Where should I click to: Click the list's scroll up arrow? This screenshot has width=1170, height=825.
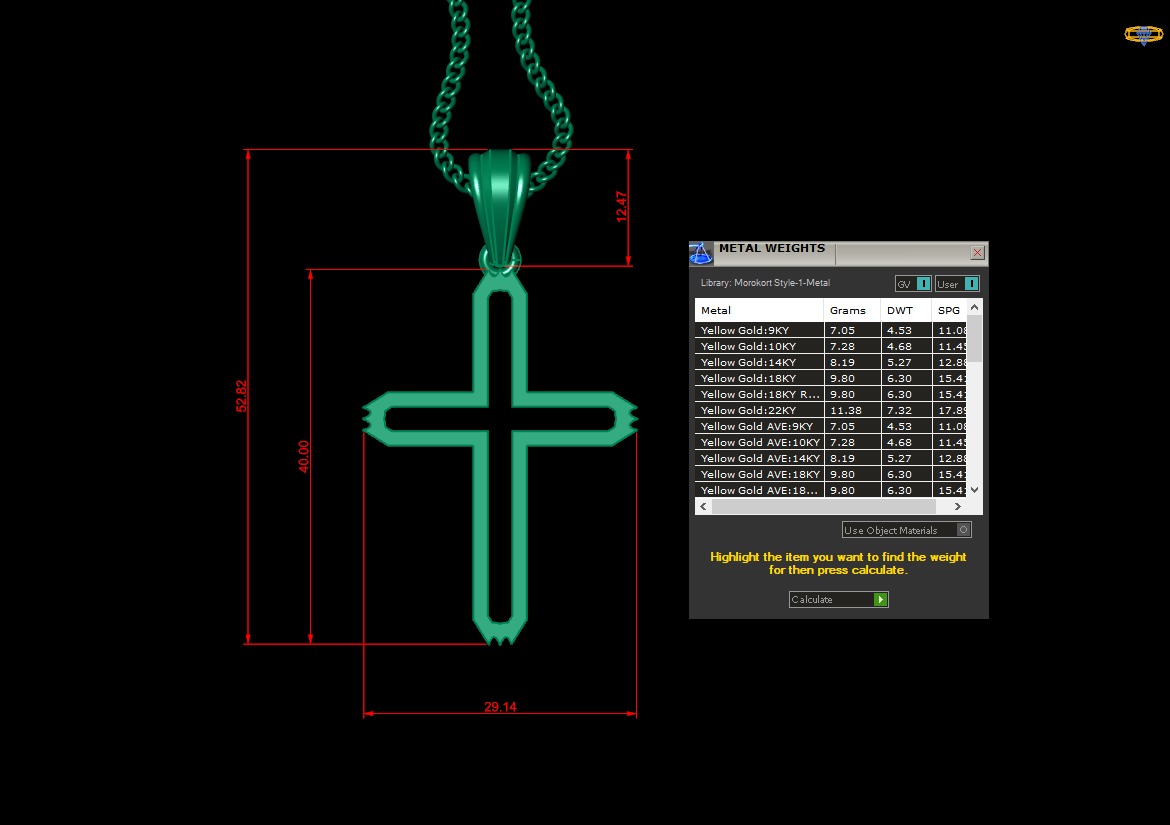[975, 307]
